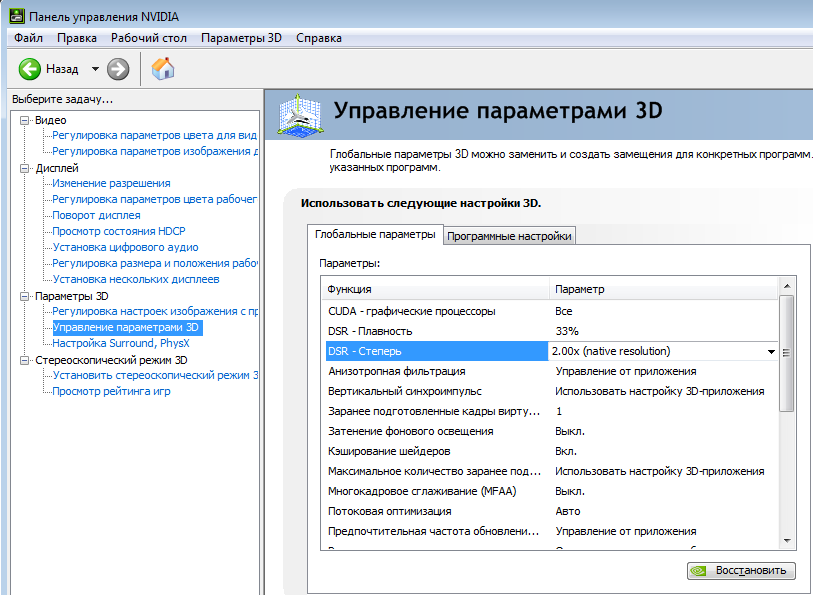Go to the Home house icon
The image size is (813, 595).
pos(163,68)
